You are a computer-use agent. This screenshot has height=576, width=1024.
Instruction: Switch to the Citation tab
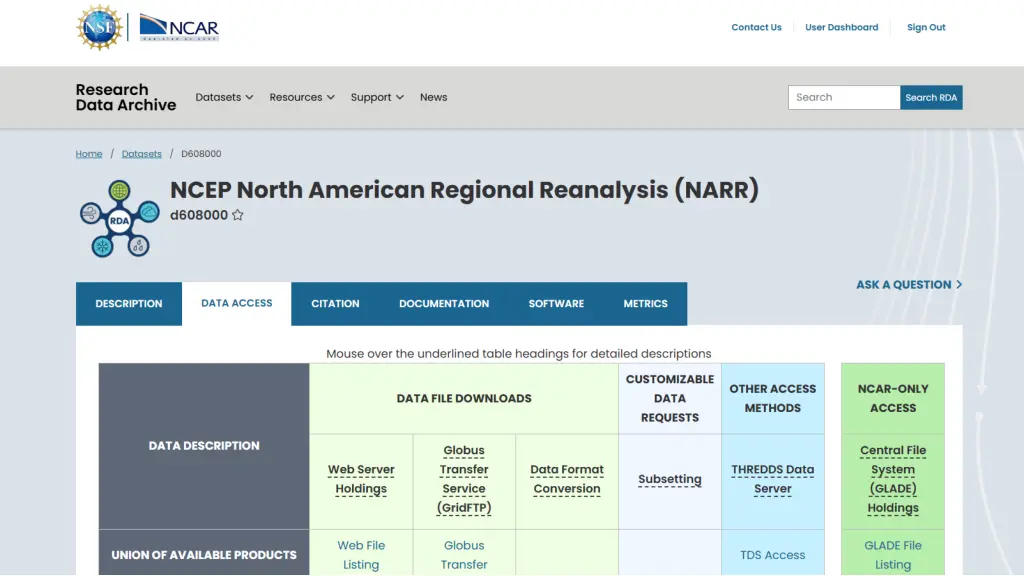tap(335, 304)
